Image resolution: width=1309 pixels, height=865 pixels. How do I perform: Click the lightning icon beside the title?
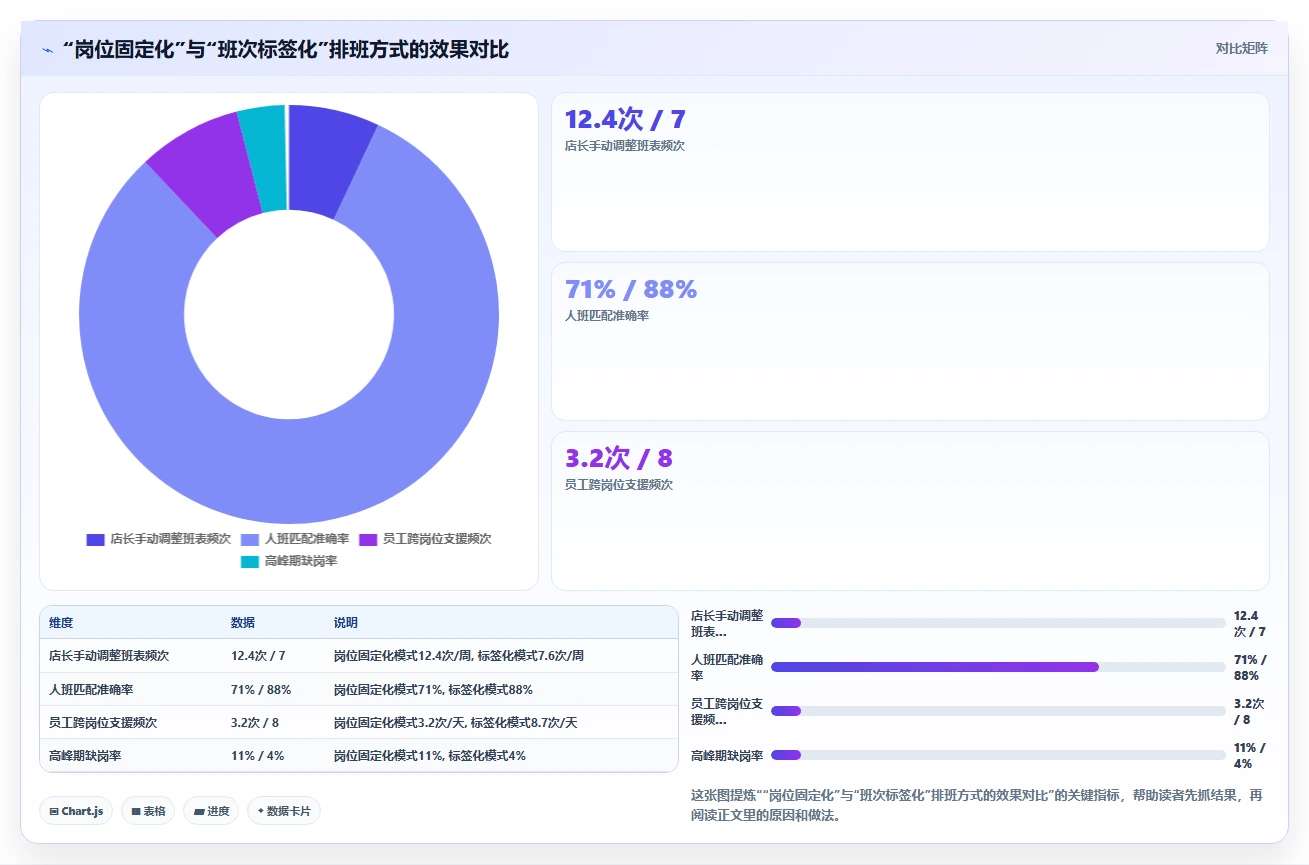(48, 50)
